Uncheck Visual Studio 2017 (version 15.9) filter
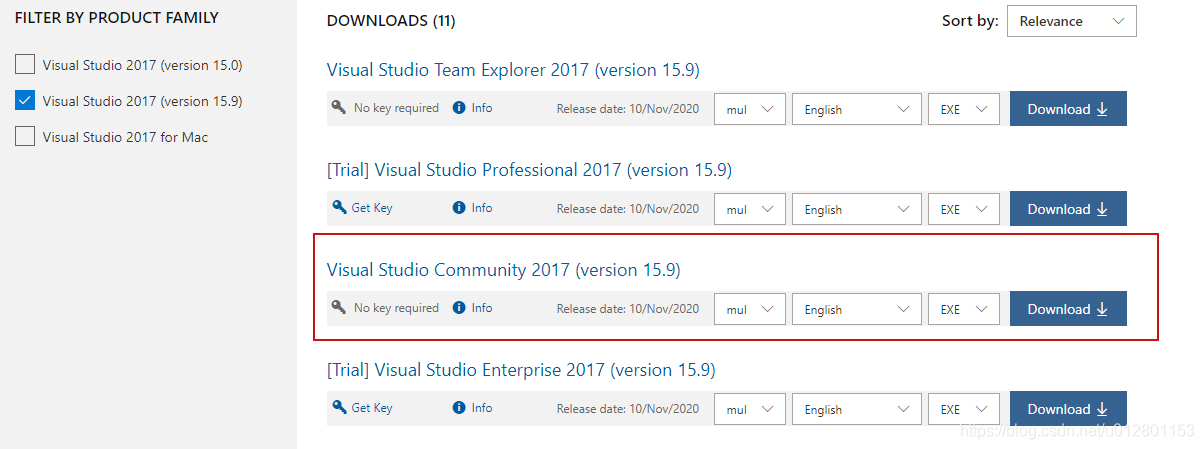The height and width of the screenshot is (449, 1204). 25,101
